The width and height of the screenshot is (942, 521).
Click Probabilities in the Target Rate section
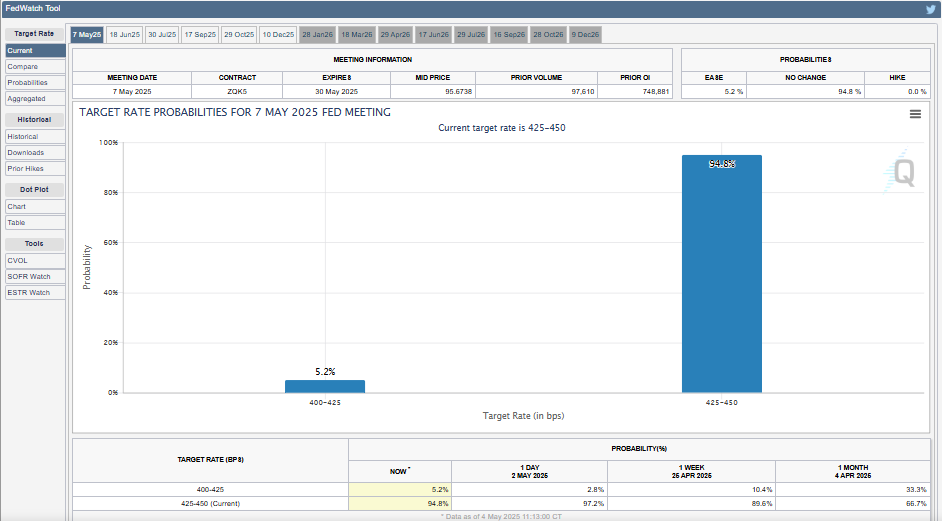(x=27, y=83)
